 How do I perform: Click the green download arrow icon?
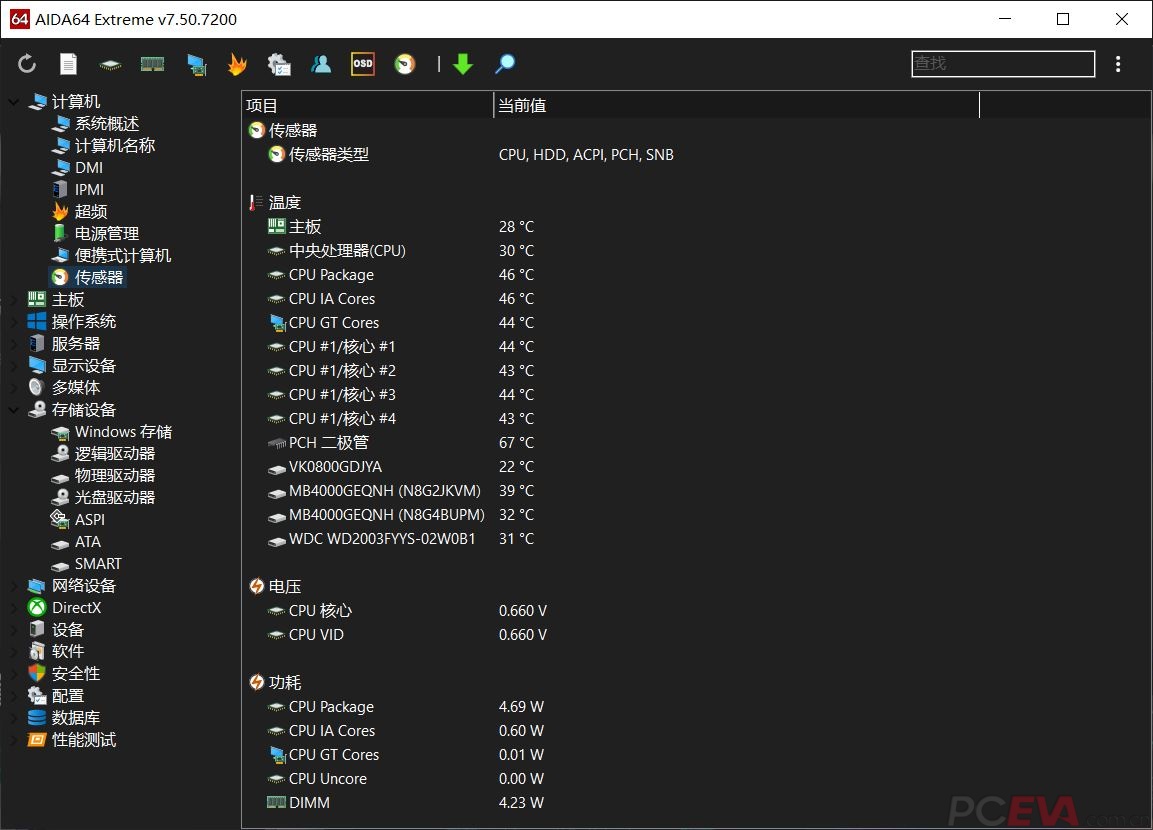point(463,64)
